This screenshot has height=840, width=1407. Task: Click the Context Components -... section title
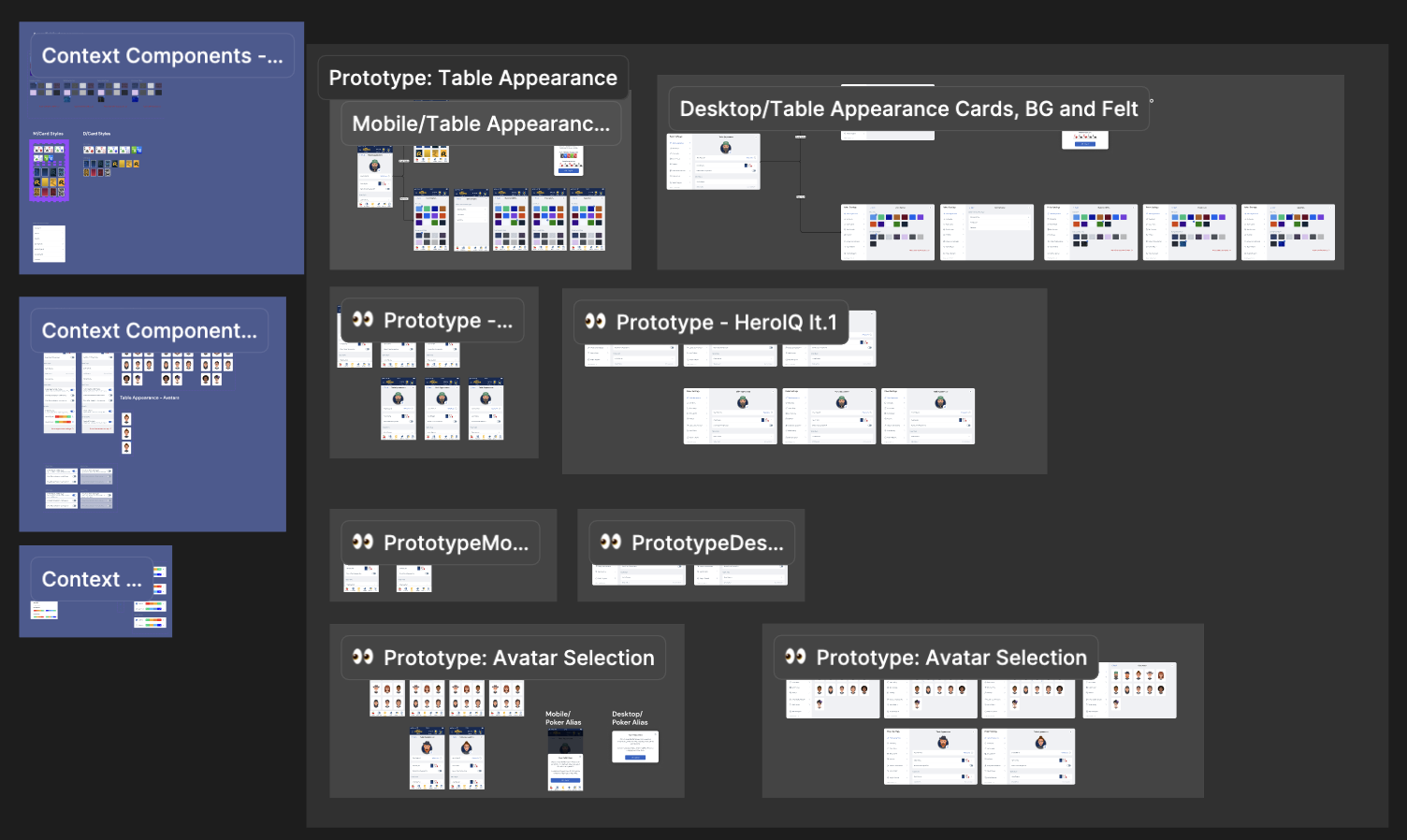tap(162, 56)
